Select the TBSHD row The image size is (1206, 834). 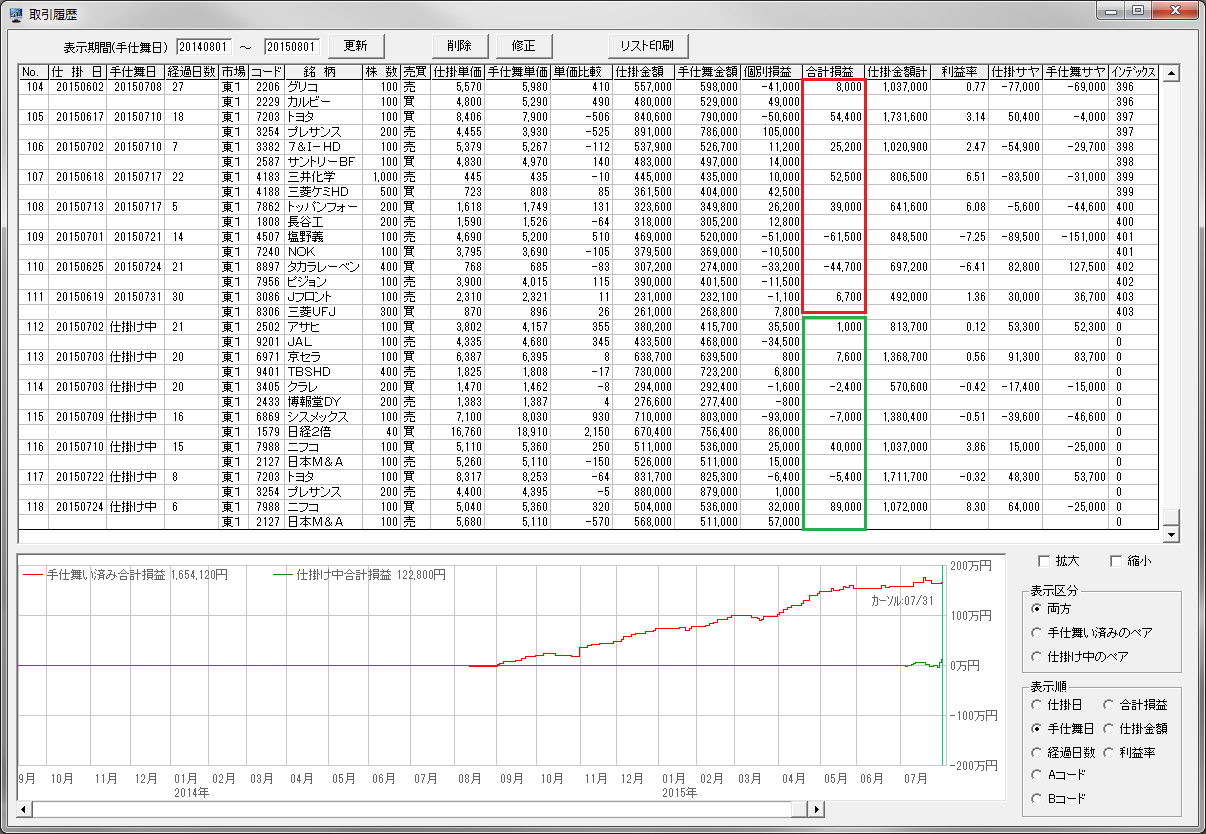590,372
